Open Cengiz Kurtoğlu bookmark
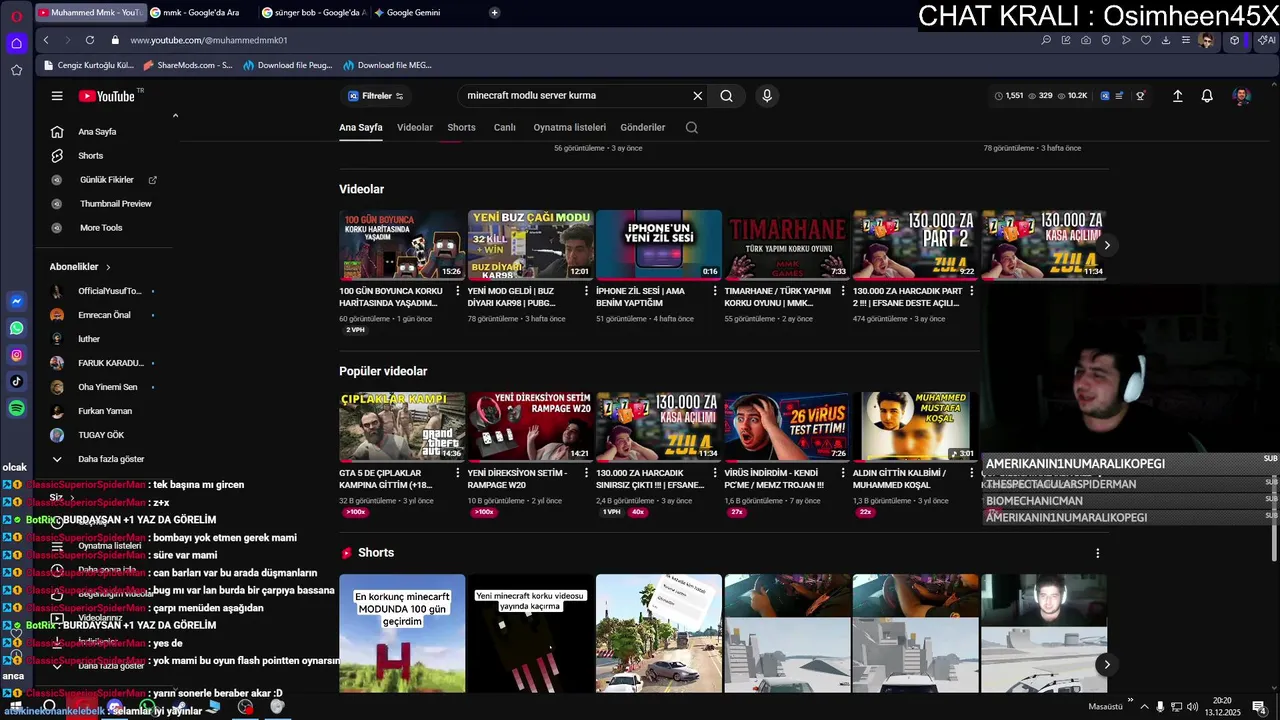Screen dimensions: 1280x720 click(x=88, y=65)
